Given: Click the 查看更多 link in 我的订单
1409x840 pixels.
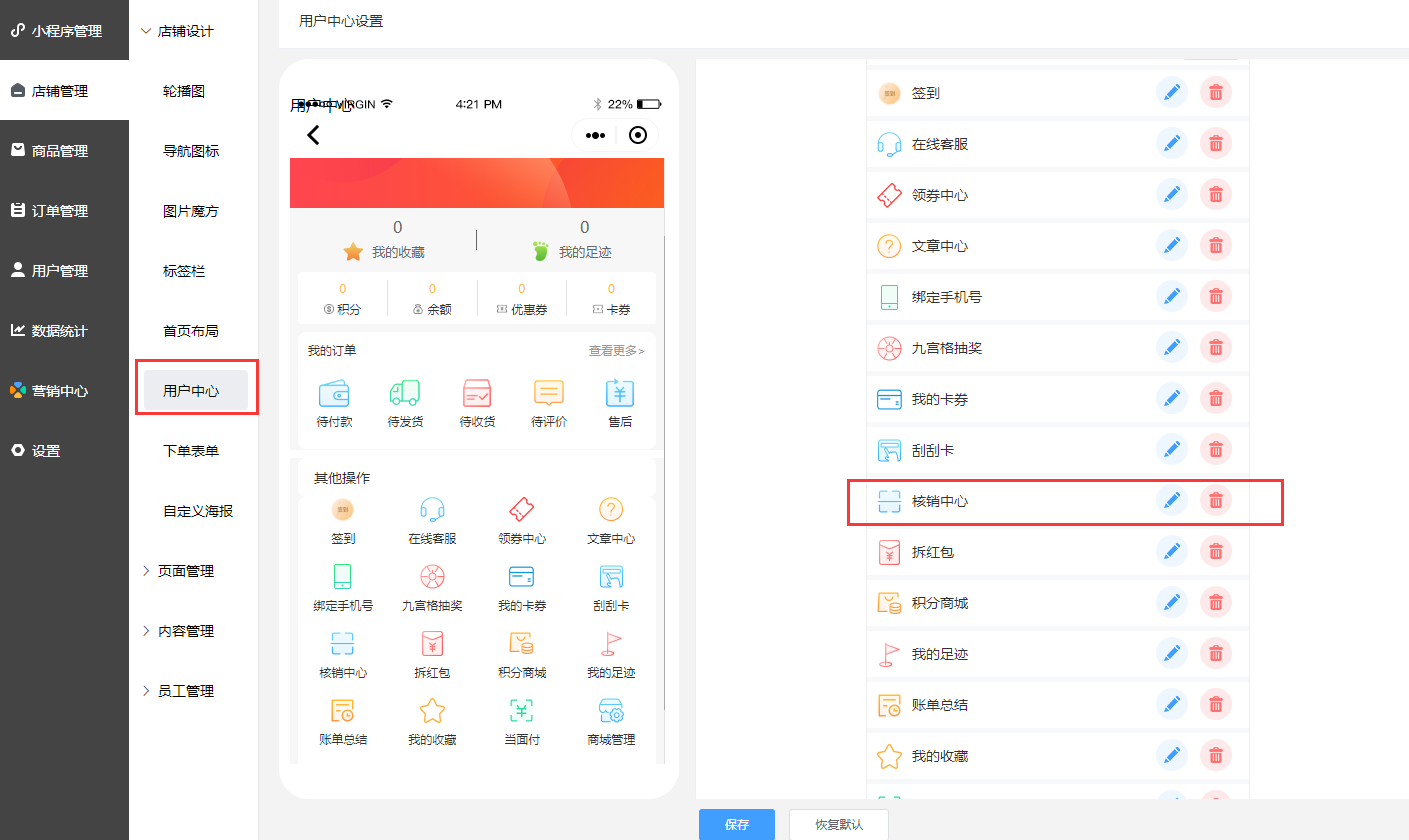Looking at the screenshot, I should pos(616,351).
